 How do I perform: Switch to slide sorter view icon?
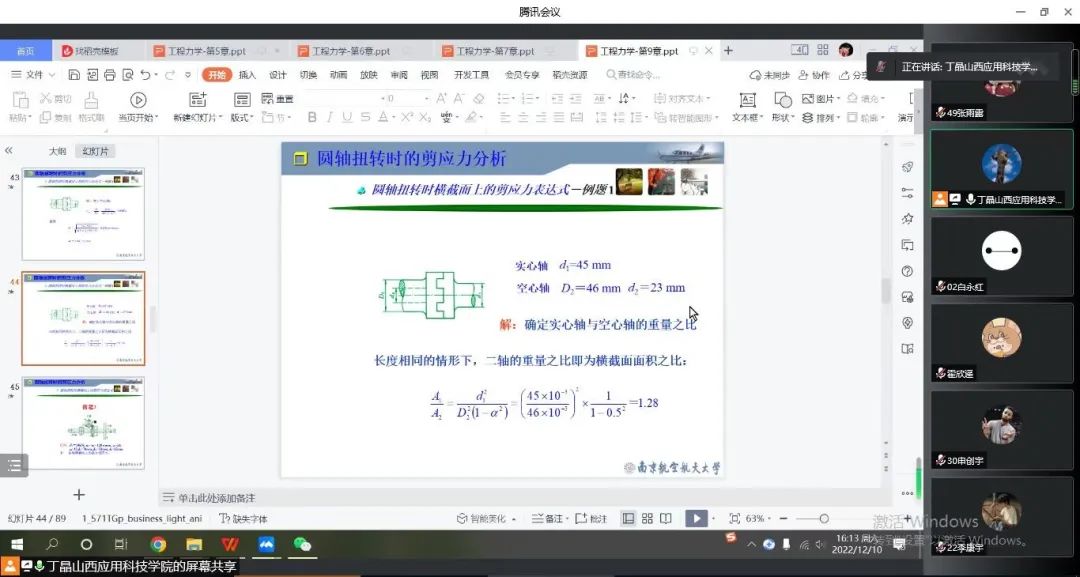(x=647, y=518)
